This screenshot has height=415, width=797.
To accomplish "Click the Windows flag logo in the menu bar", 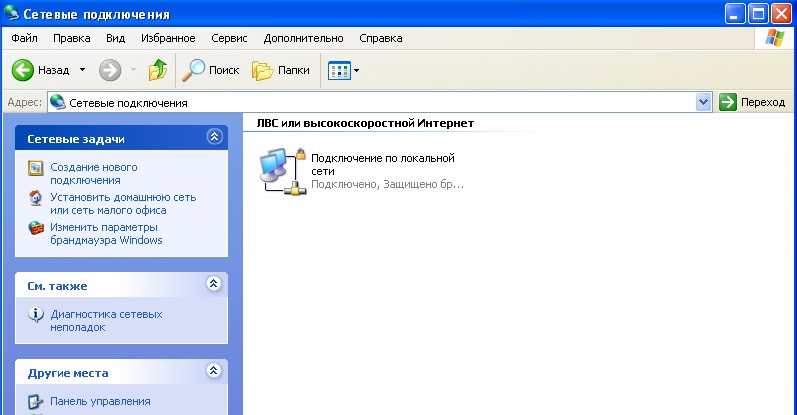I will pyautogui.click(x=775, y=38).
